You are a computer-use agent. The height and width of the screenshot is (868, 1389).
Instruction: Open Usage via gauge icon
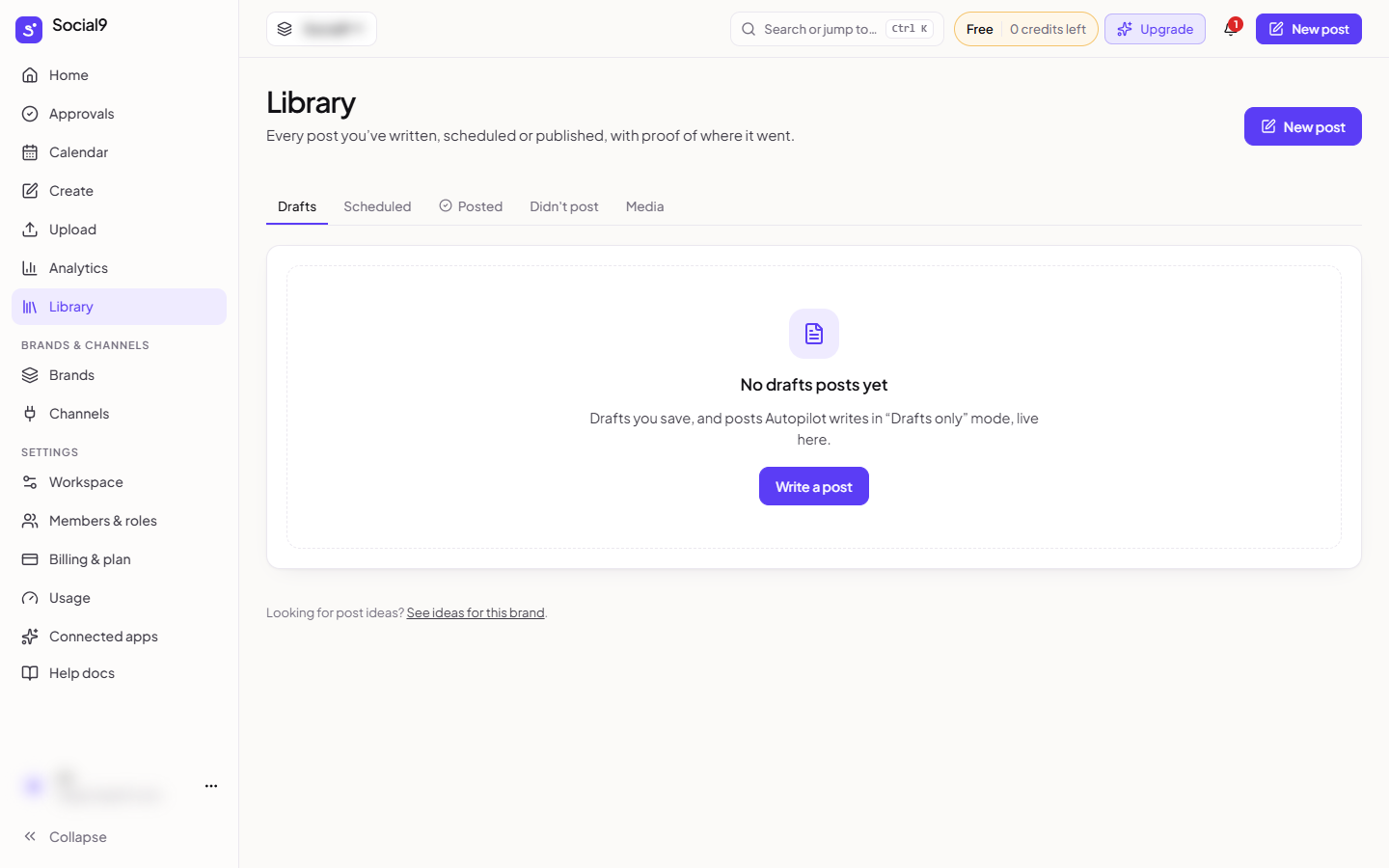click(x=30, y=598)
